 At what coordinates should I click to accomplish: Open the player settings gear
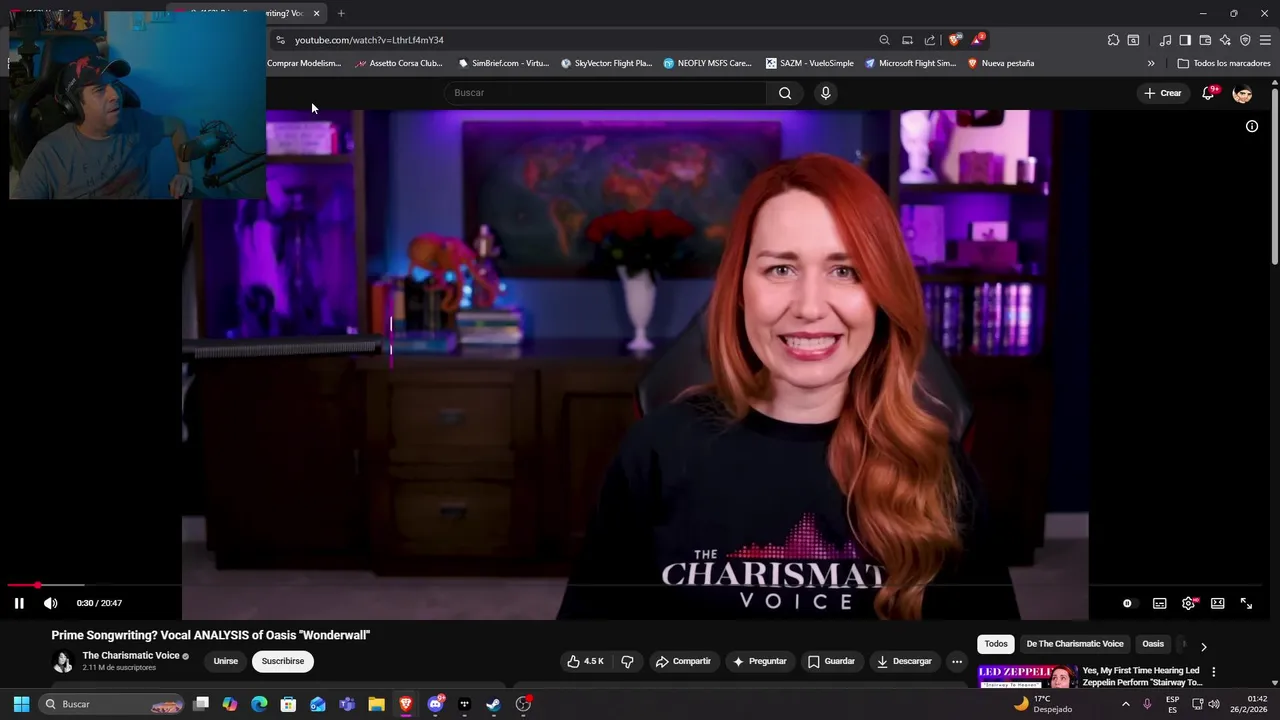1188,603
